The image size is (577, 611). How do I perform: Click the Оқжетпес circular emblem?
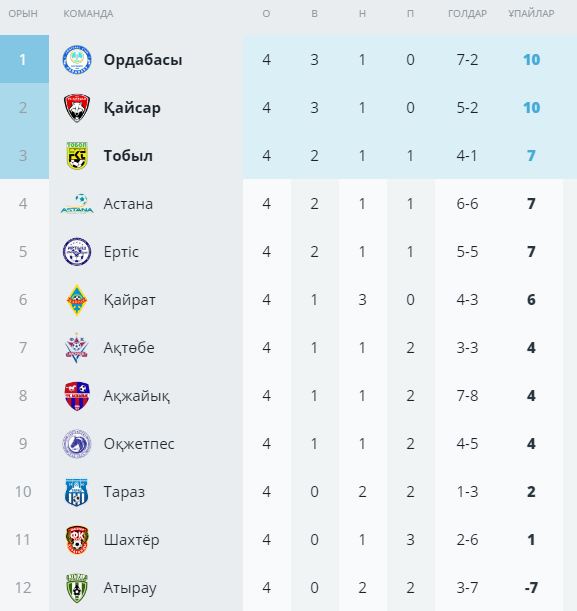pyautogui.click(x=77, y=444)
